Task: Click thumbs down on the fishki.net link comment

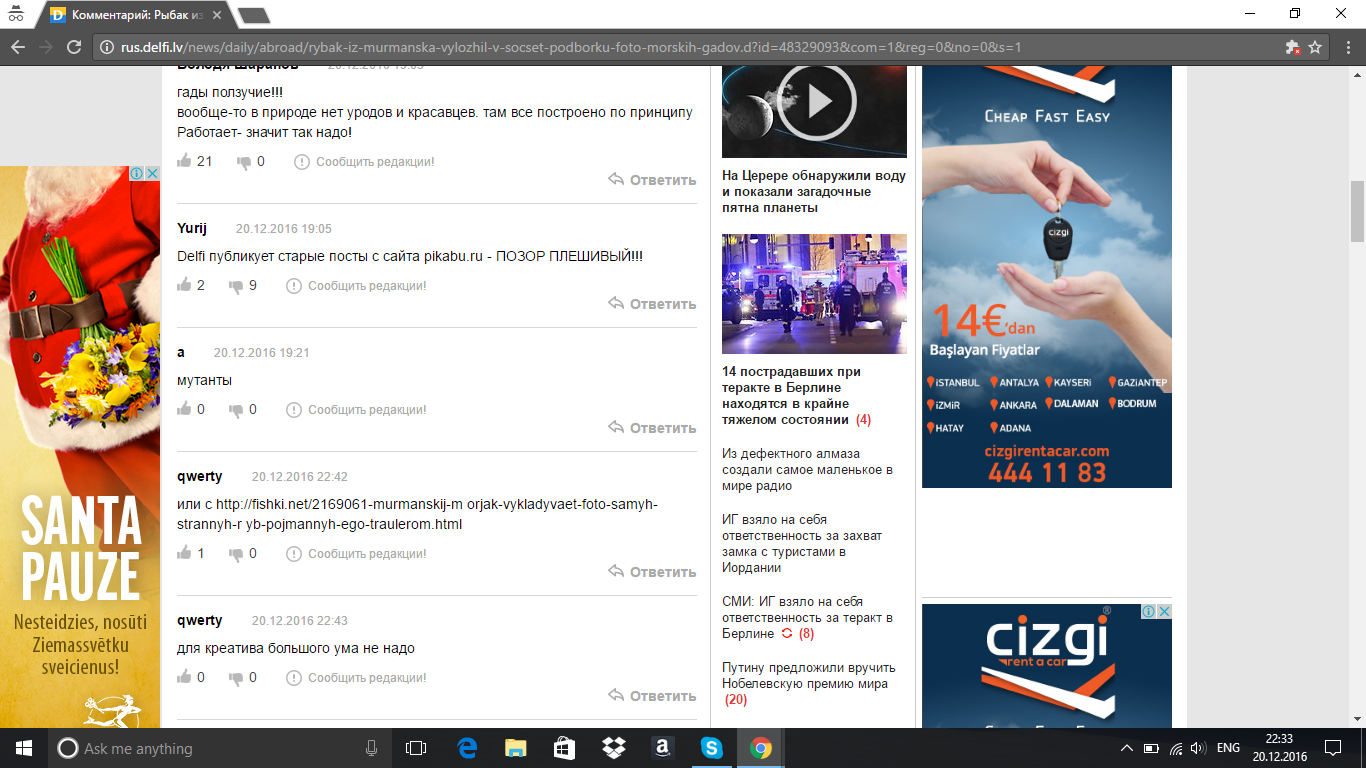Action: point(236,554)
